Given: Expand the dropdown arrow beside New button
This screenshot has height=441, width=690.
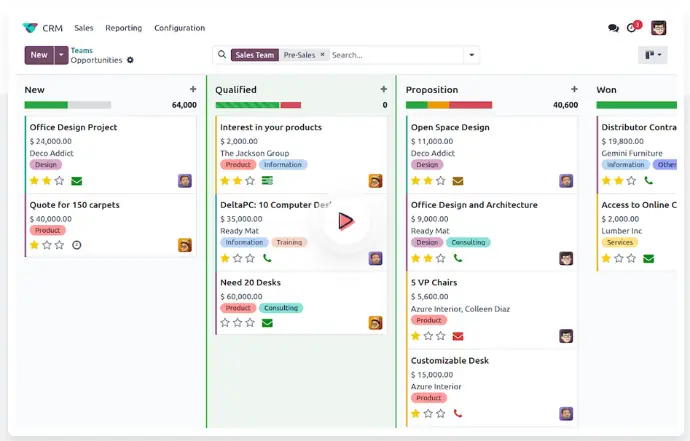Looking at the screenshot, I should tap(62, 55).
